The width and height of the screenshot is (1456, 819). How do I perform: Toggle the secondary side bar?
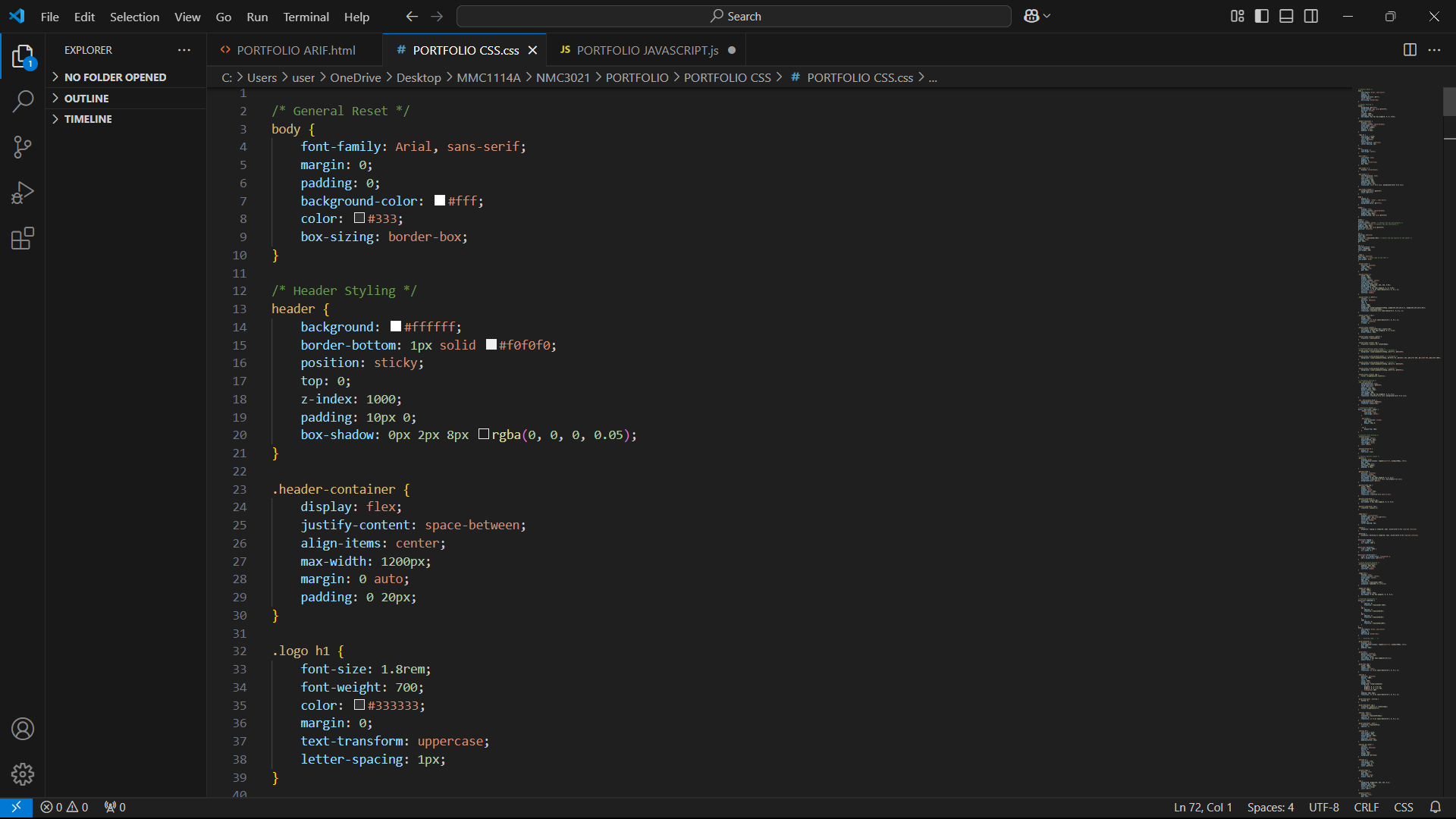1311,16
